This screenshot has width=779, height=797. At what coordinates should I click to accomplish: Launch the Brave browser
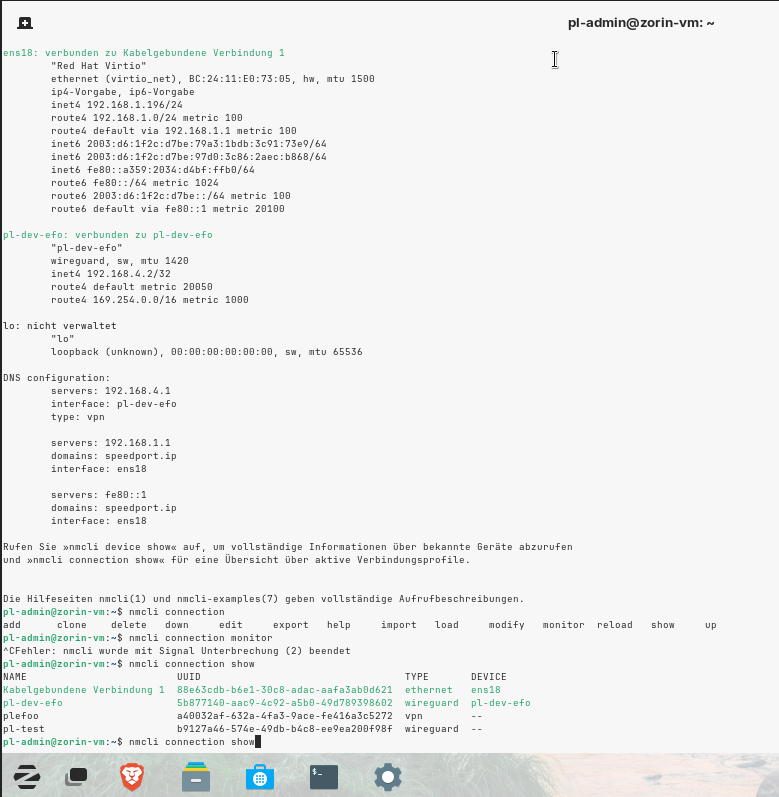pos(131,776)
